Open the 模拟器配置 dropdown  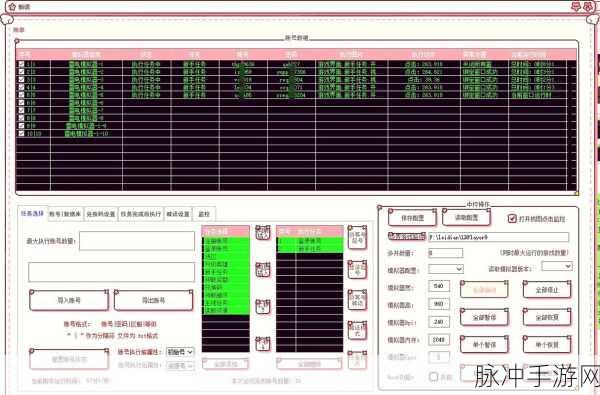pyautogui.click(x=446, y=269)
